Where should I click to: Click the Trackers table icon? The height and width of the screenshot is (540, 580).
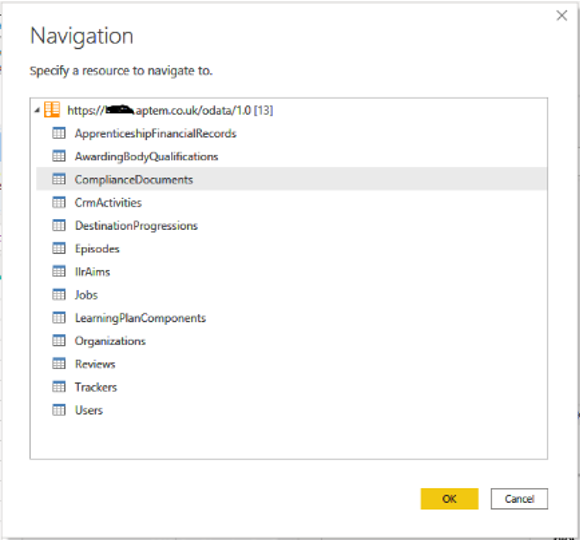(59, 387)
